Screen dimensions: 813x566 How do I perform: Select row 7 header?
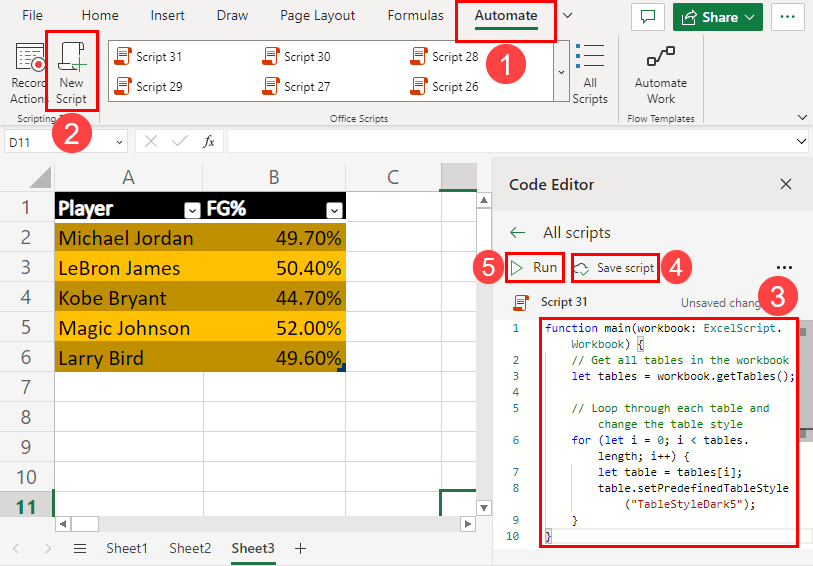26,387
